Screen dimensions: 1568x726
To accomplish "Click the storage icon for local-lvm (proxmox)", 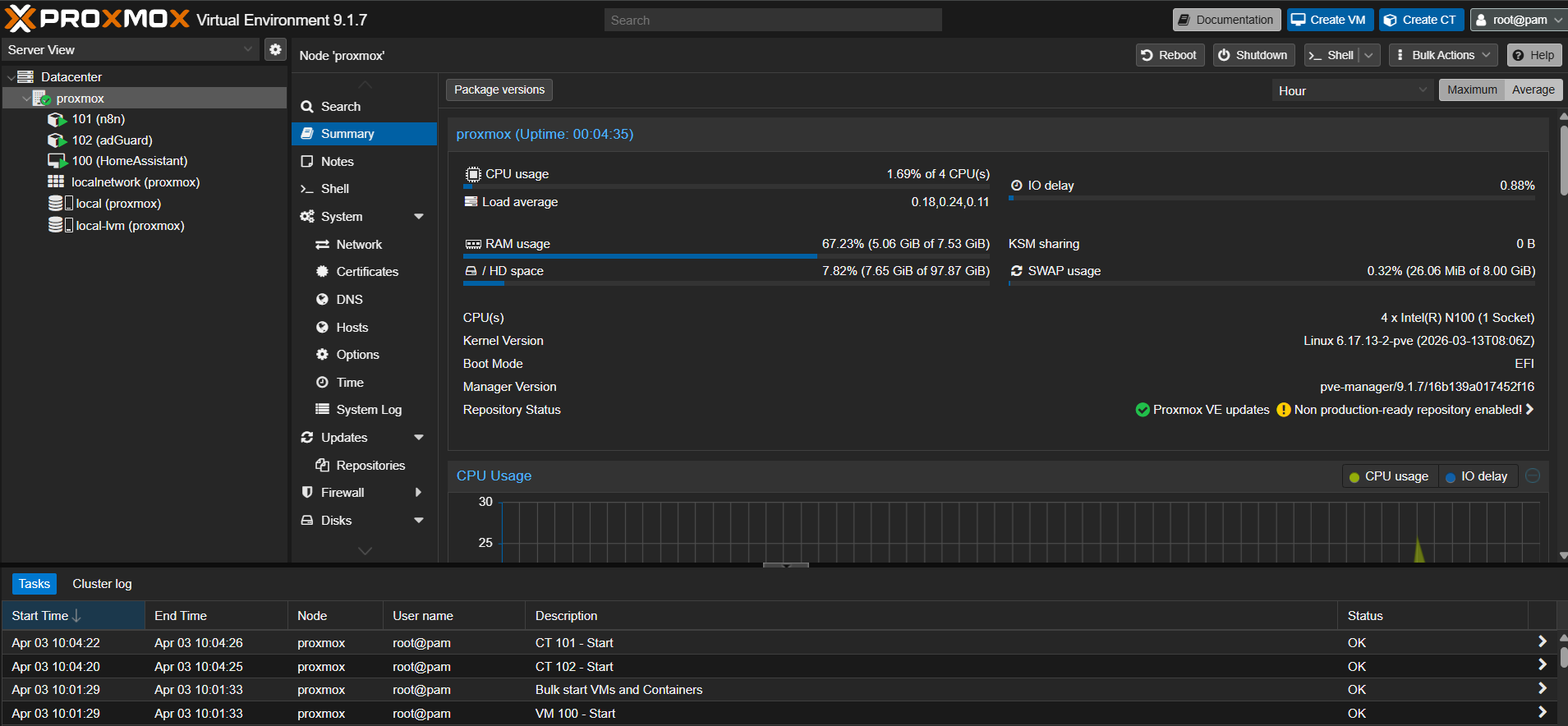I will click(x=61, y=225).
